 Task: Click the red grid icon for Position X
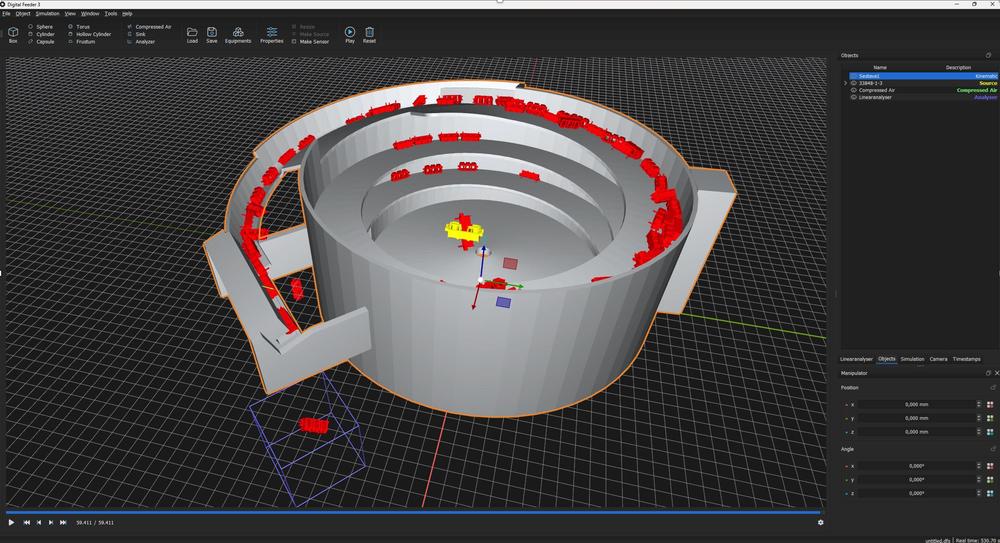pyautogui.click(x=990, y=405)
